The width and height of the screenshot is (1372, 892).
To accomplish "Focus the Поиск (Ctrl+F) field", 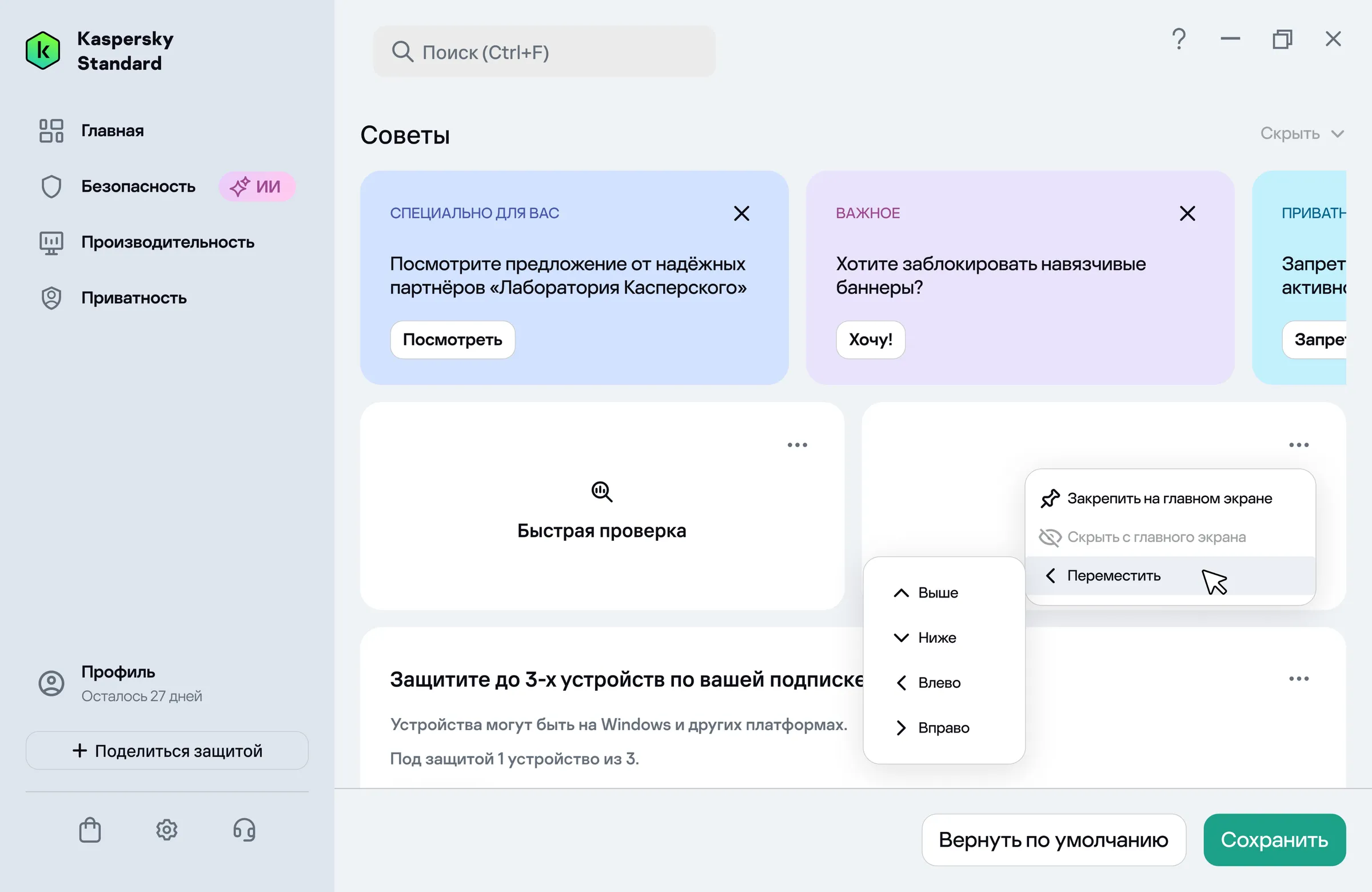I will [544, 52].
